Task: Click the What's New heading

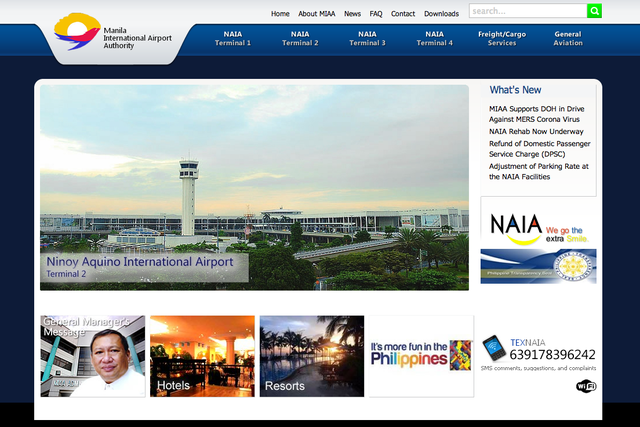Action: (515, 90)
